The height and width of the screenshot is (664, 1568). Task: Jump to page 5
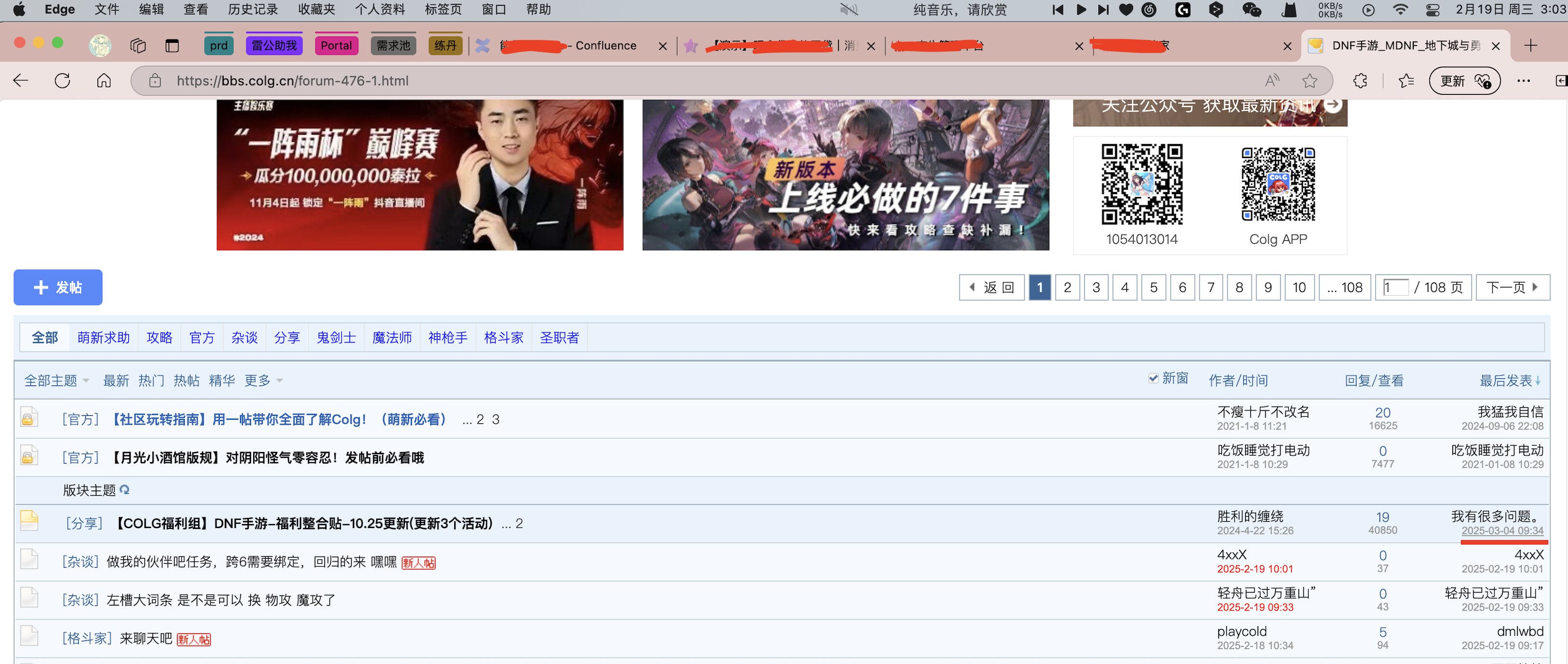pyautogui.click(x=1153, y=287)
